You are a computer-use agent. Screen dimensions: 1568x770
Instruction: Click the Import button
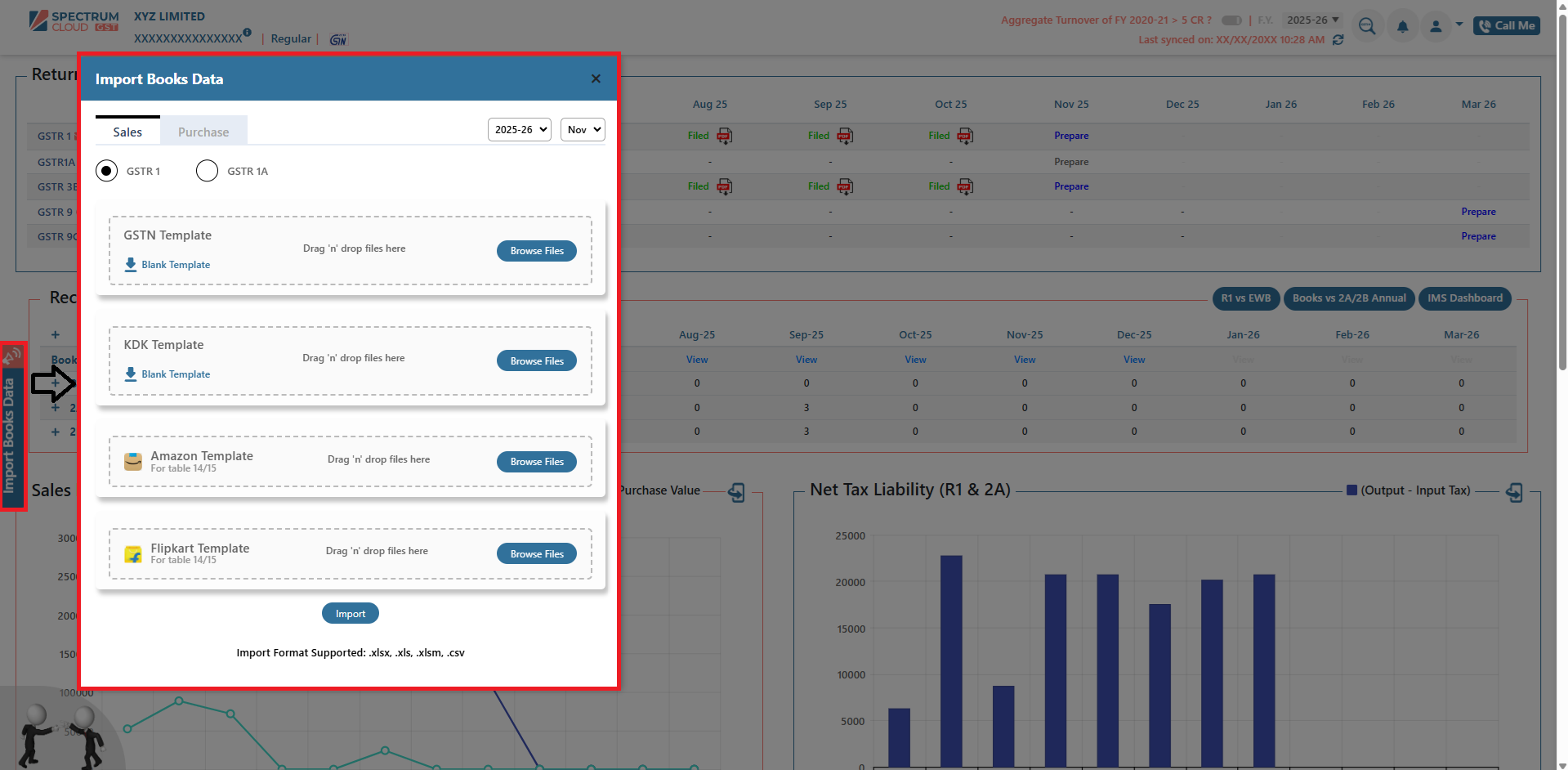pyautogui.click(x=350, y=614)
